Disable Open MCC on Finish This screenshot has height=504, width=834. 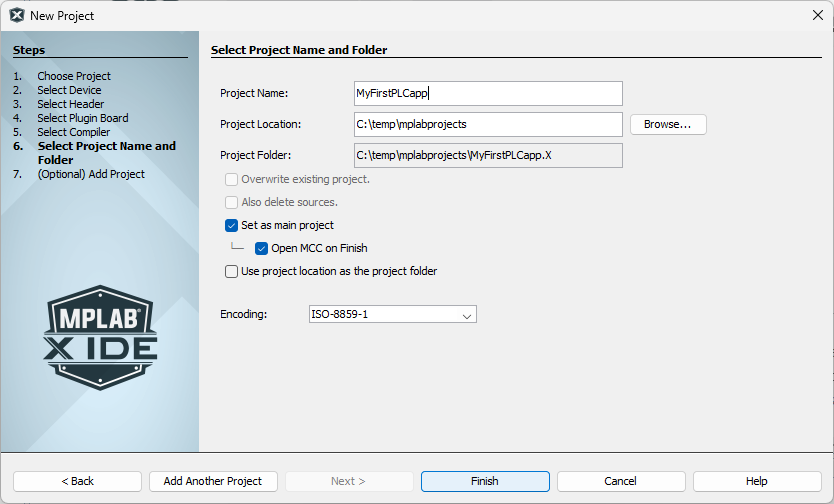click(262, 248)
